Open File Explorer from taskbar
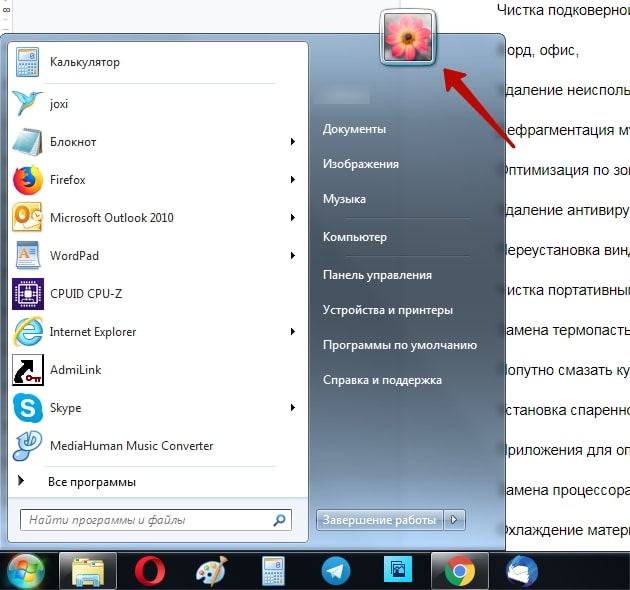630x590 pixels. 88,571
